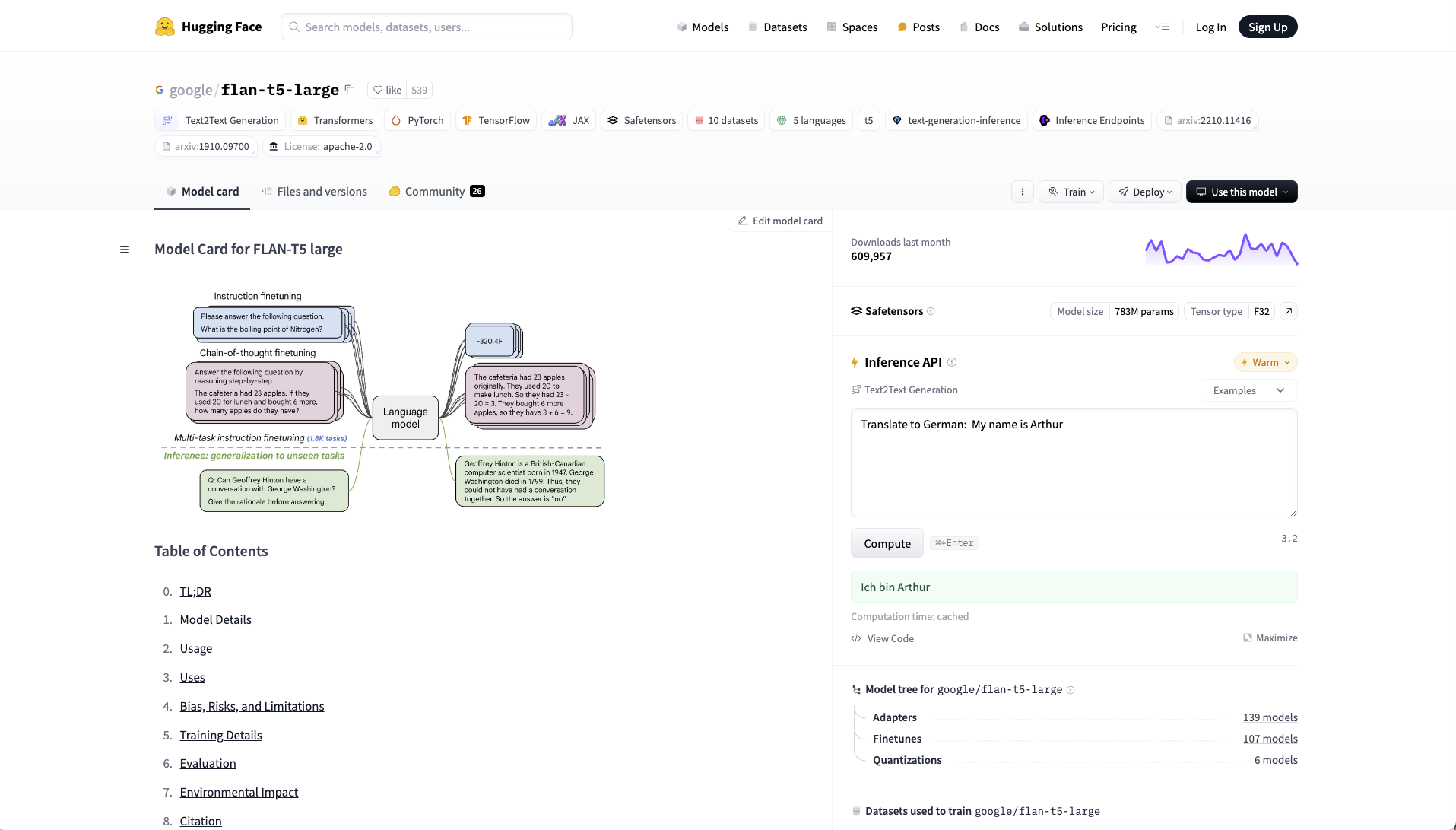Click the License apache-2.0 tag
The image size is (1456, 830).
(x=321, y=146)
